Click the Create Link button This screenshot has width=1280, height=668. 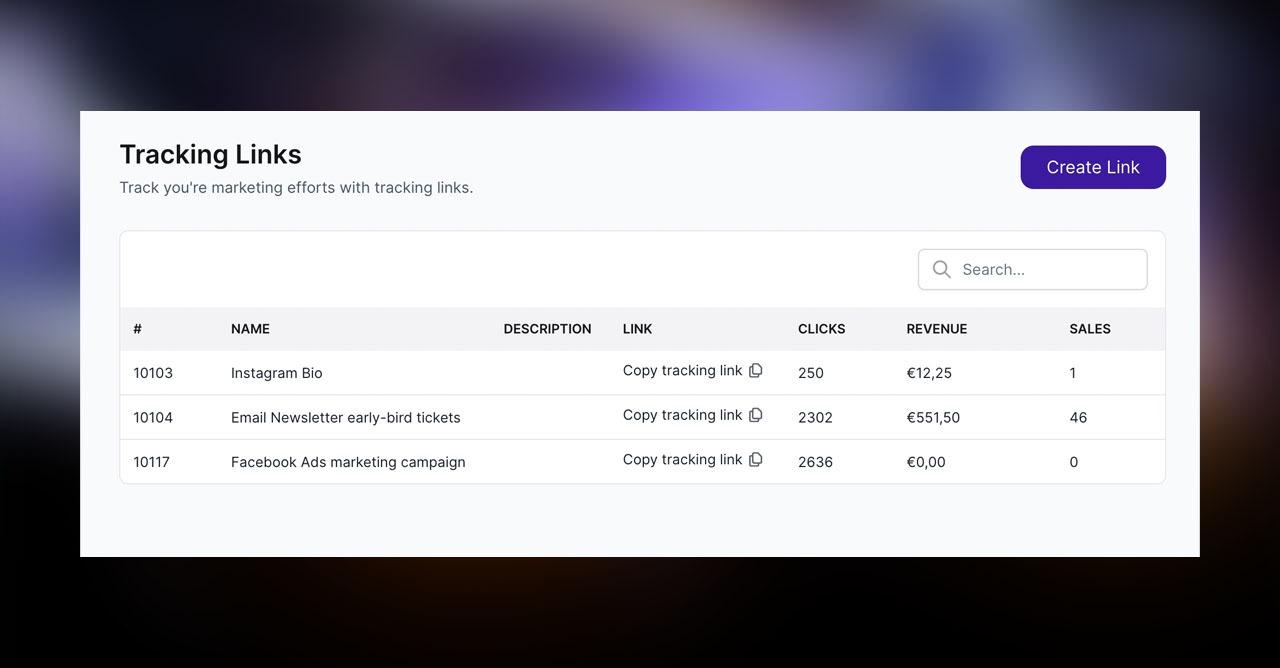point(1093,167)
